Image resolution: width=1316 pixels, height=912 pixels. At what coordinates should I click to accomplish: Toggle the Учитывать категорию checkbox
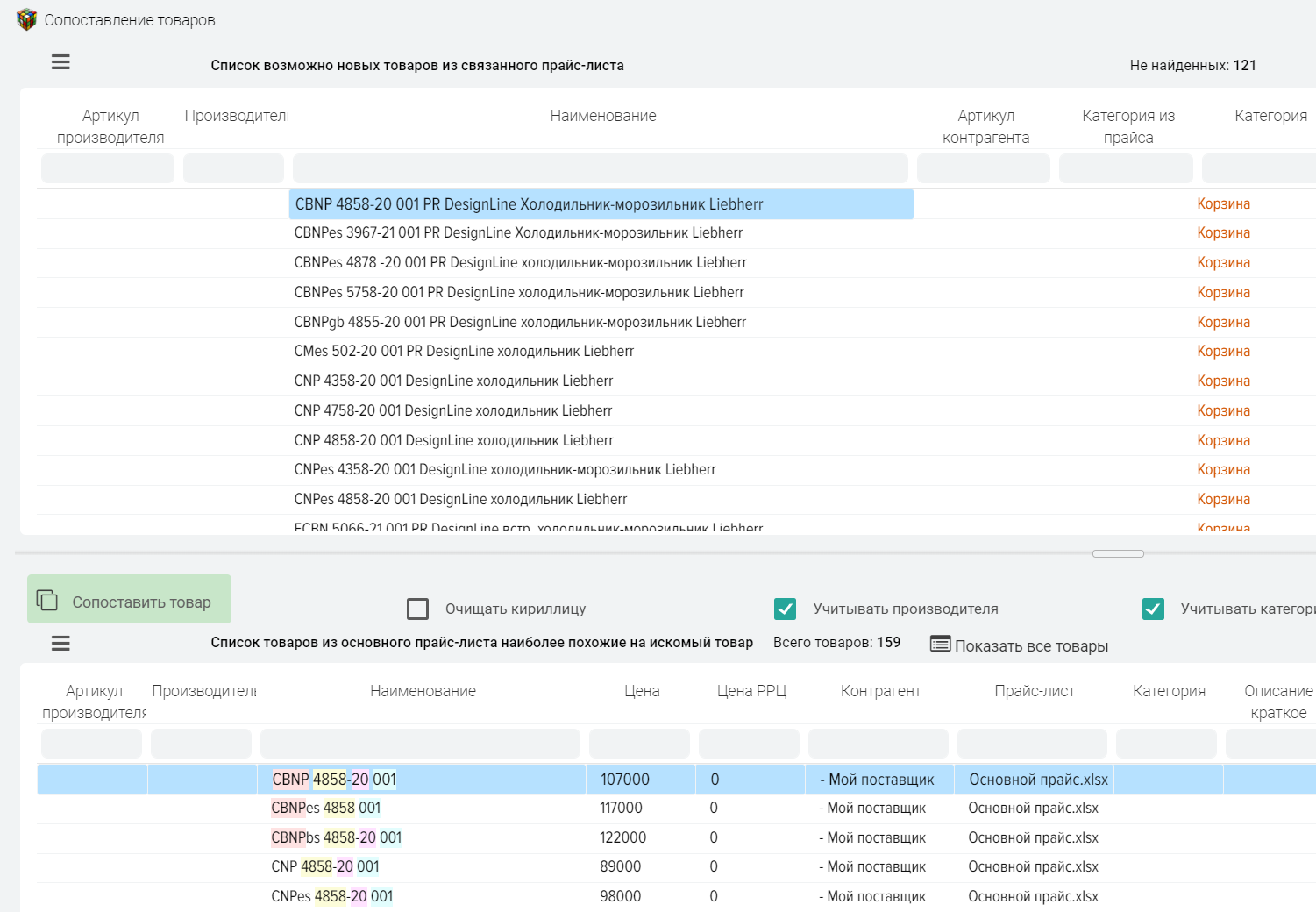pos(1153,609)
